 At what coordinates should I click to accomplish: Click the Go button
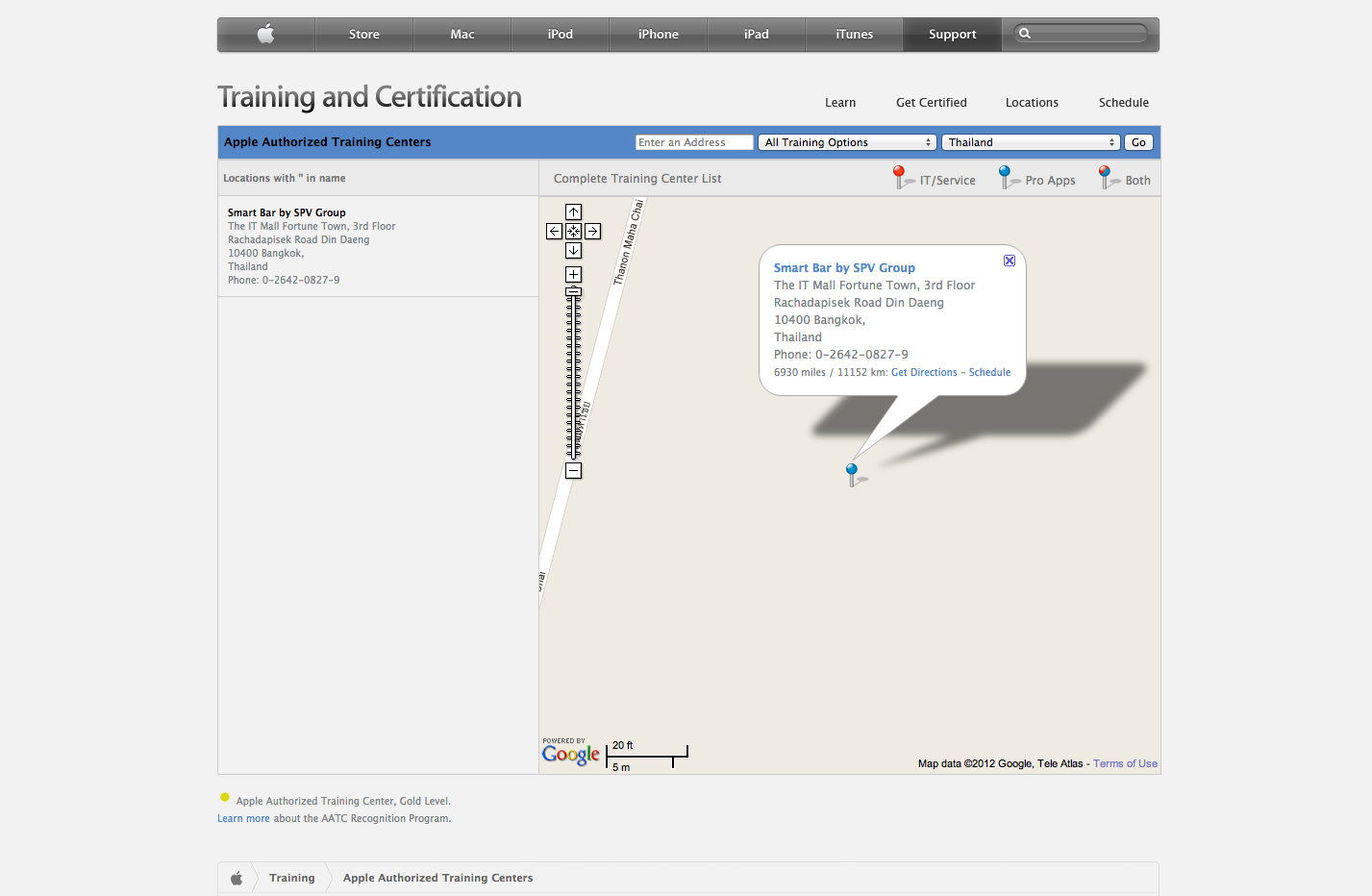1138,142
